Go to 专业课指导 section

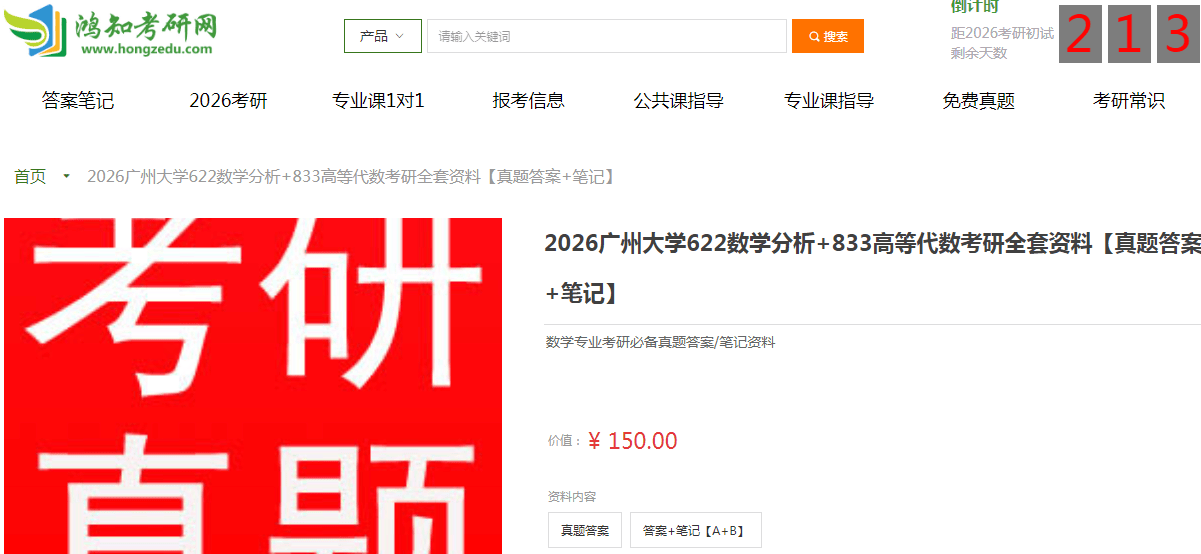pos(829,101)
